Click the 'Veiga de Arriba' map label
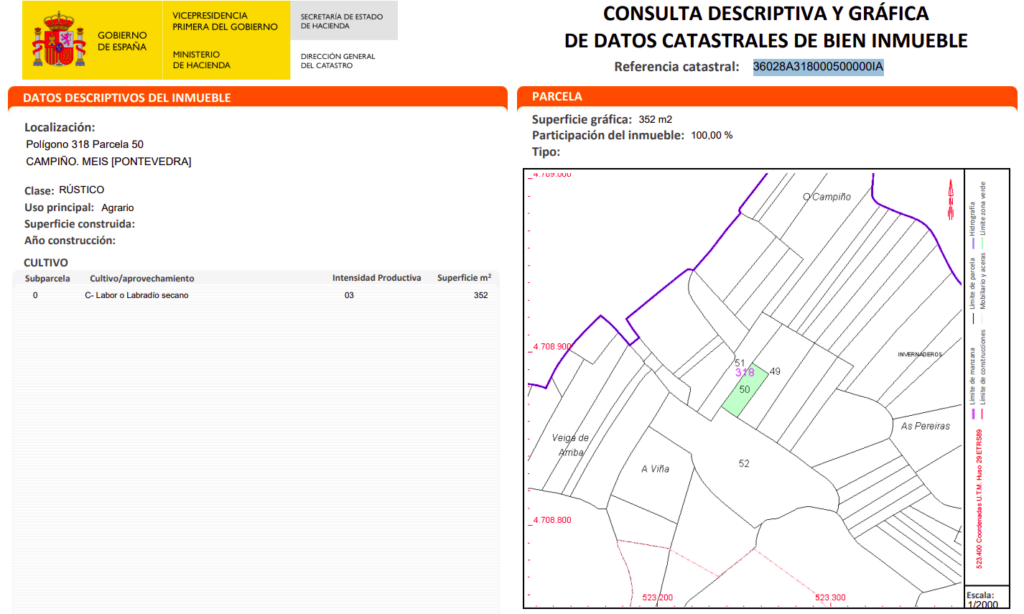This screenshot has width=1024, height=614. pos(570,445)
